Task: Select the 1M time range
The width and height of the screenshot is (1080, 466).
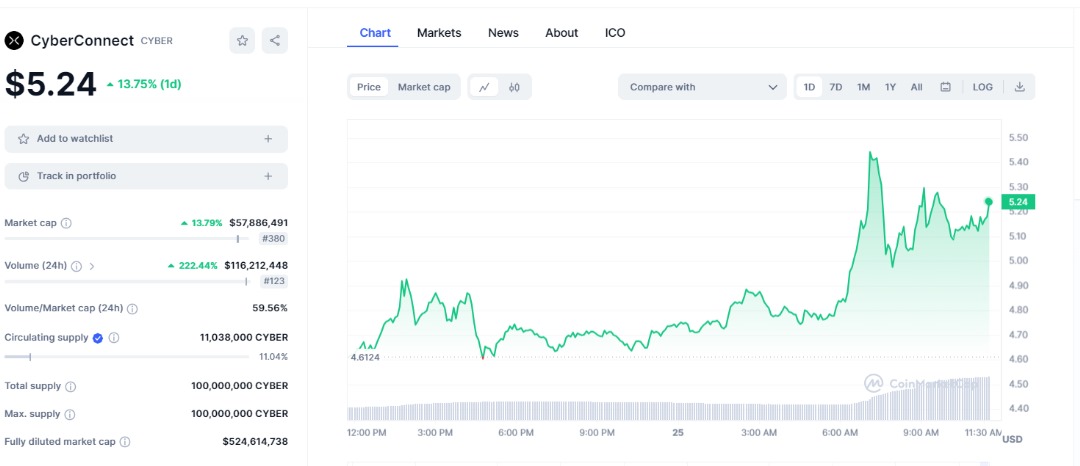Action: click(863, 87)
